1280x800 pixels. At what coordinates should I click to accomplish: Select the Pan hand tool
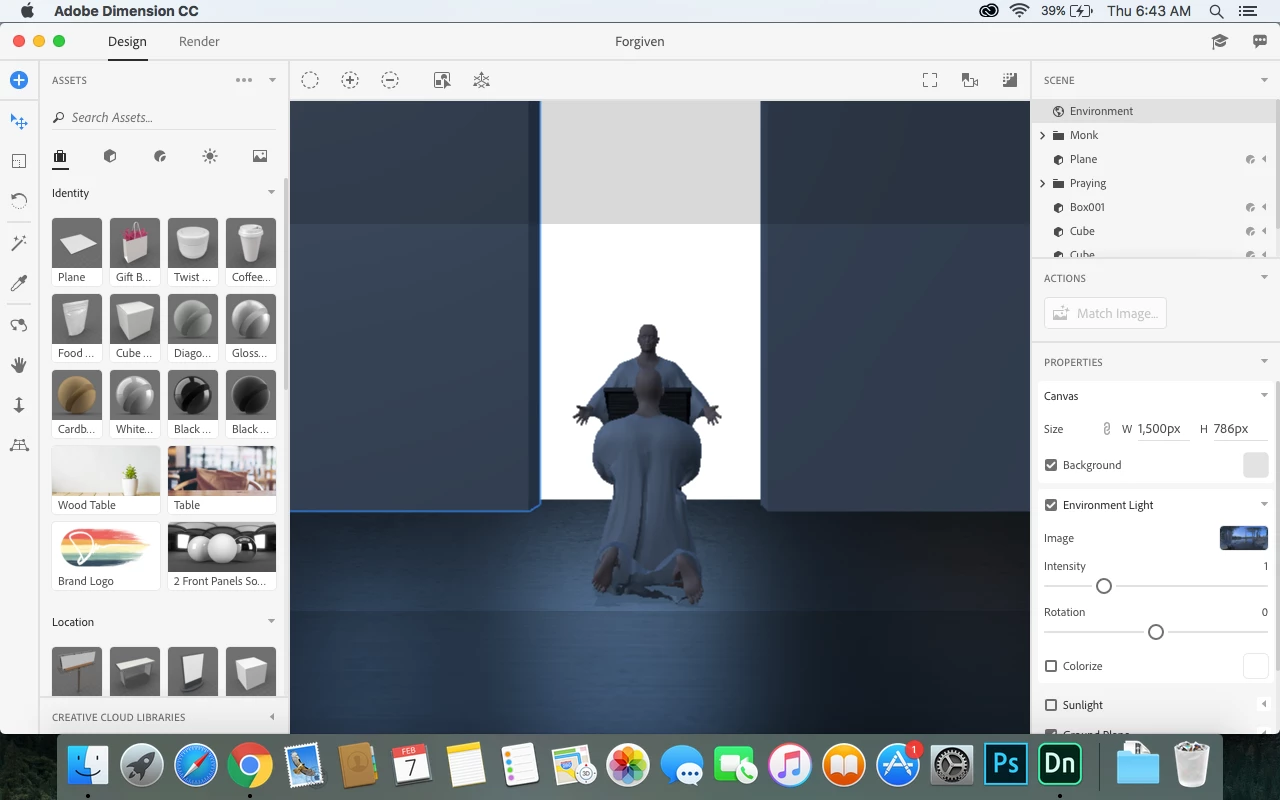point(19,365)
